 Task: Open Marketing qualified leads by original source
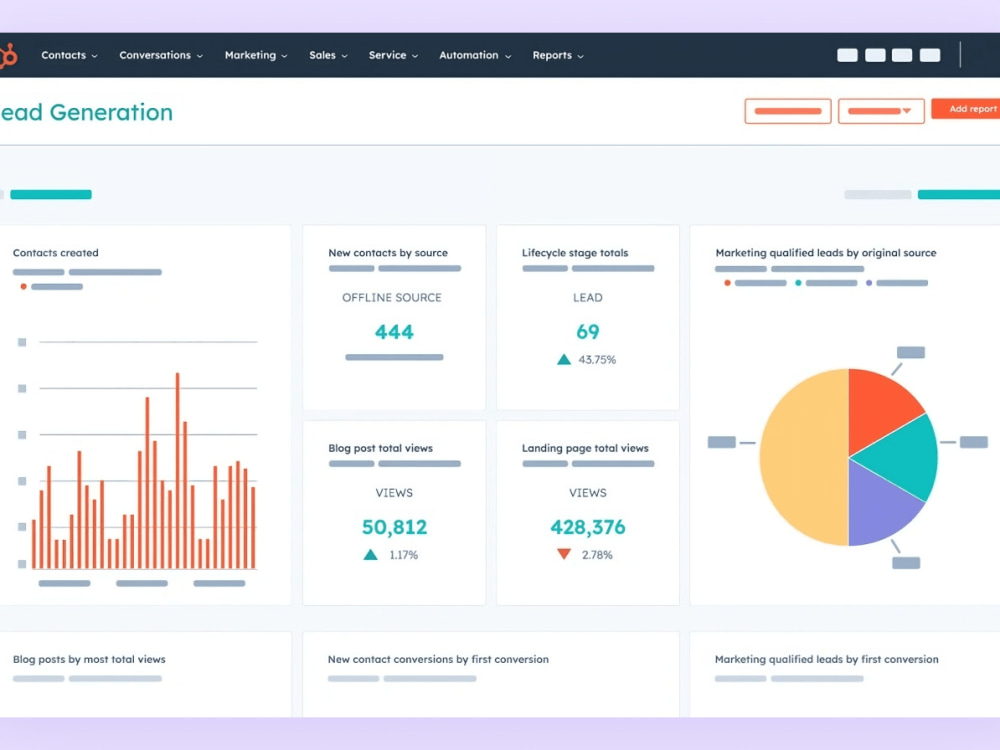click(x=826, y=253)
